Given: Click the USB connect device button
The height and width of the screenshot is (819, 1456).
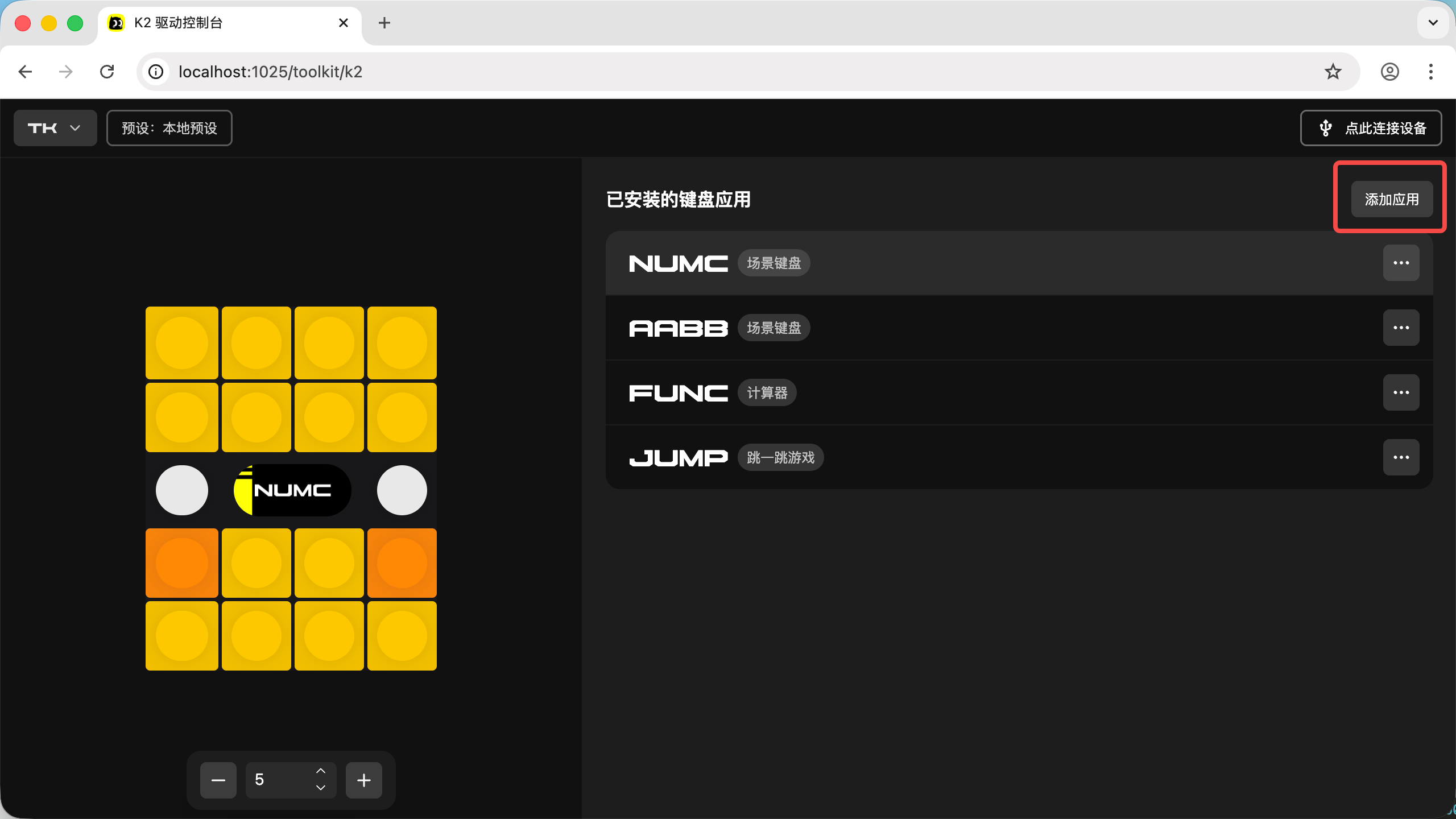Looking at the screenshot, I should tap(1371, 128).
